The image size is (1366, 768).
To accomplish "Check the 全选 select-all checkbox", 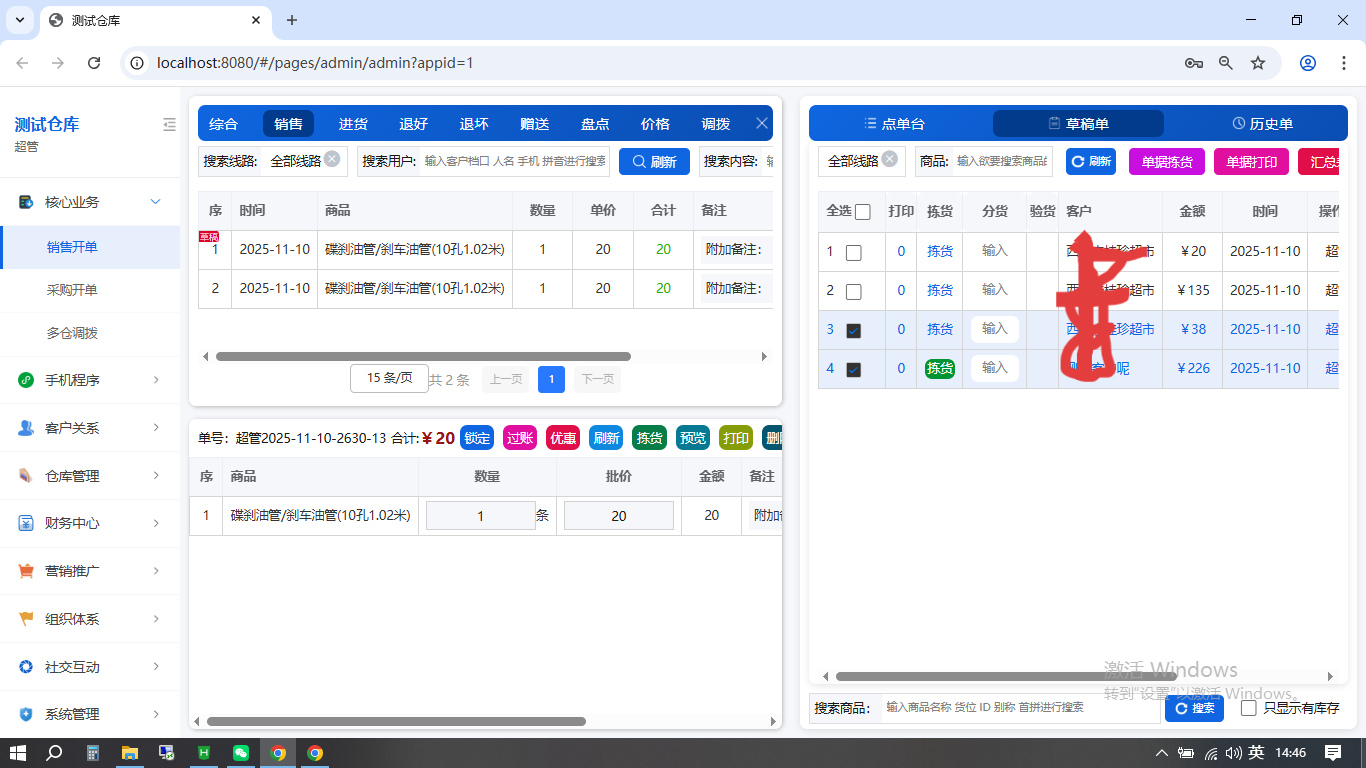I will pos(863,211).
